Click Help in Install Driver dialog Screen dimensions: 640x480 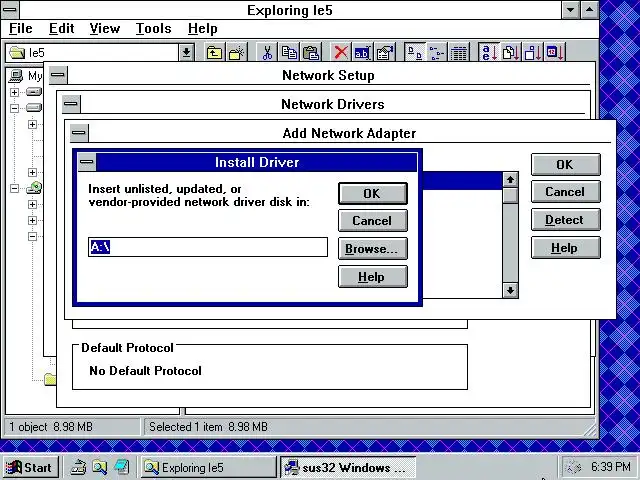coord(373,277)
